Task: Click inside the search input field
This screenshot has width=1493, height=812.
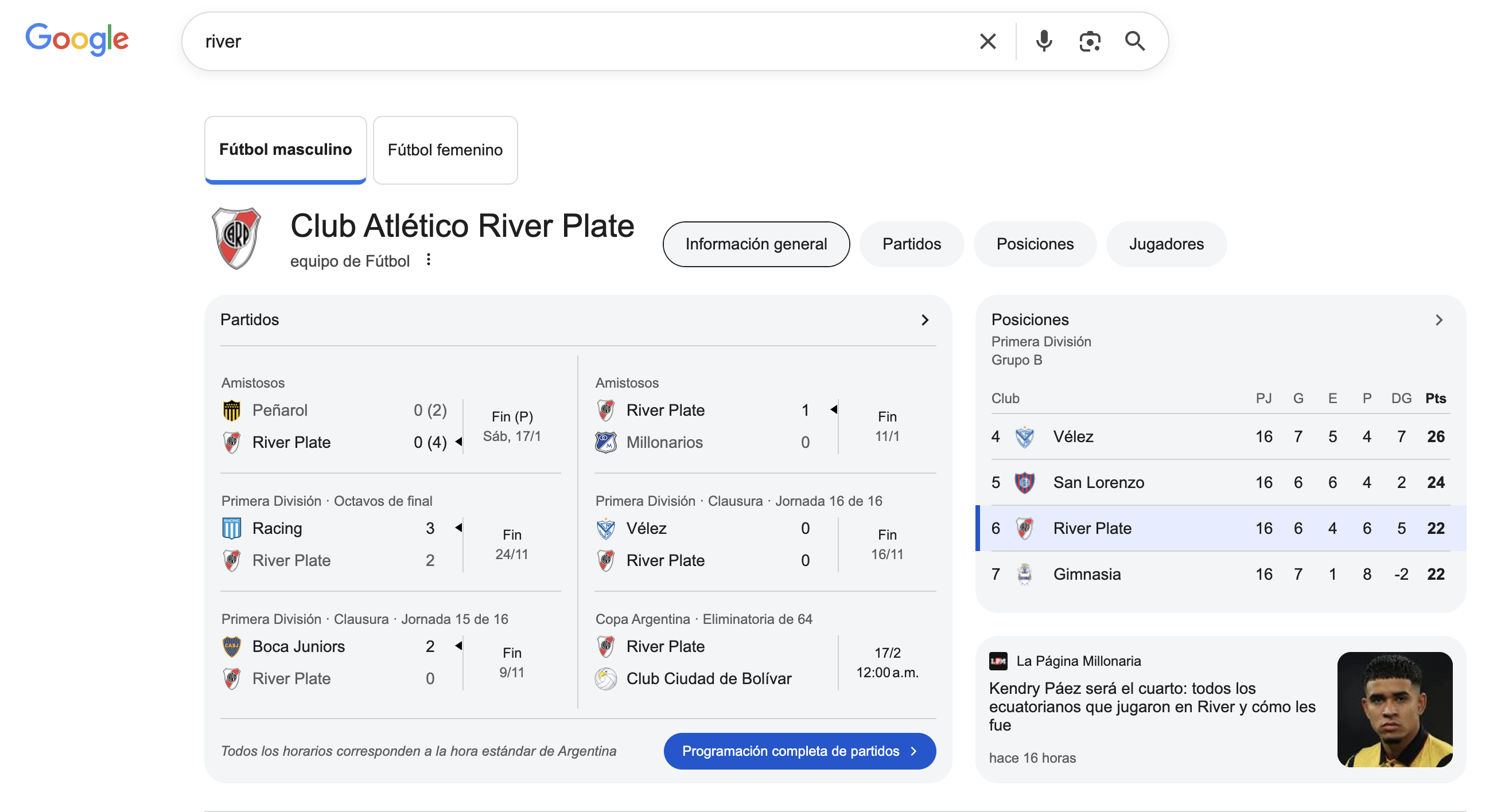Action: (x=580, y=41)
